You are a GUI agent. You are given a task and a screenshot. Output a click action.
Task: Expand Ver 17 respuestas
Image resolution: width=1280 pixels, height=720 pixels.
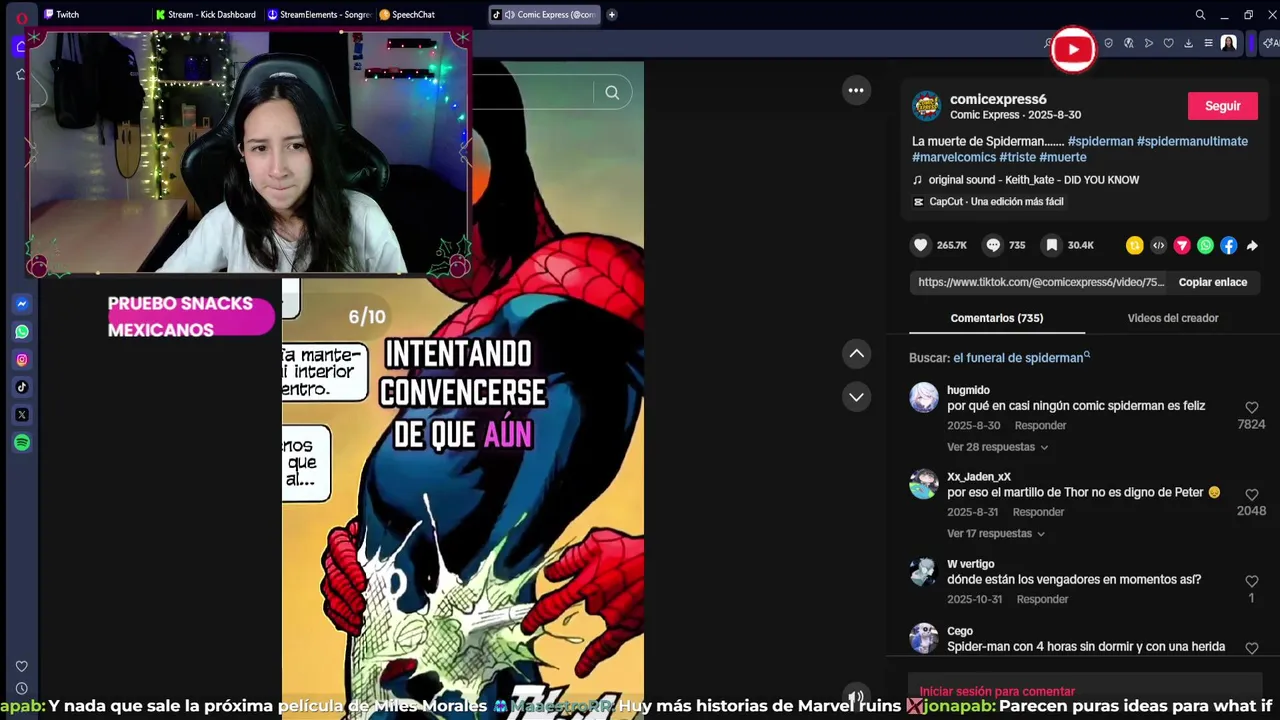point(996,534)
